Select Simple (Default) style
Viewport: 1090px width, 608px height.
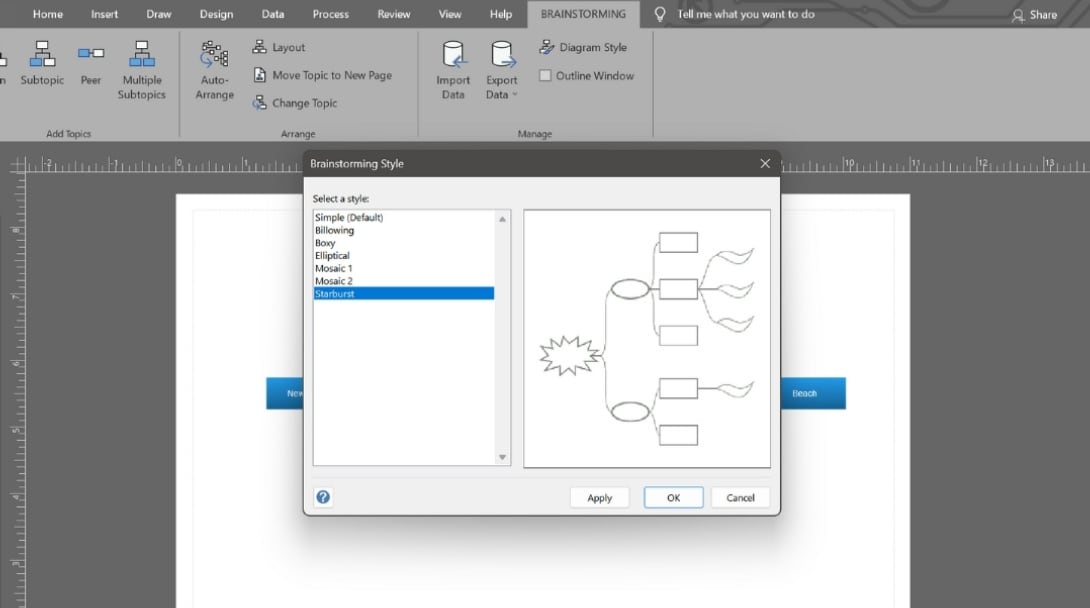[x=404, y=217]
